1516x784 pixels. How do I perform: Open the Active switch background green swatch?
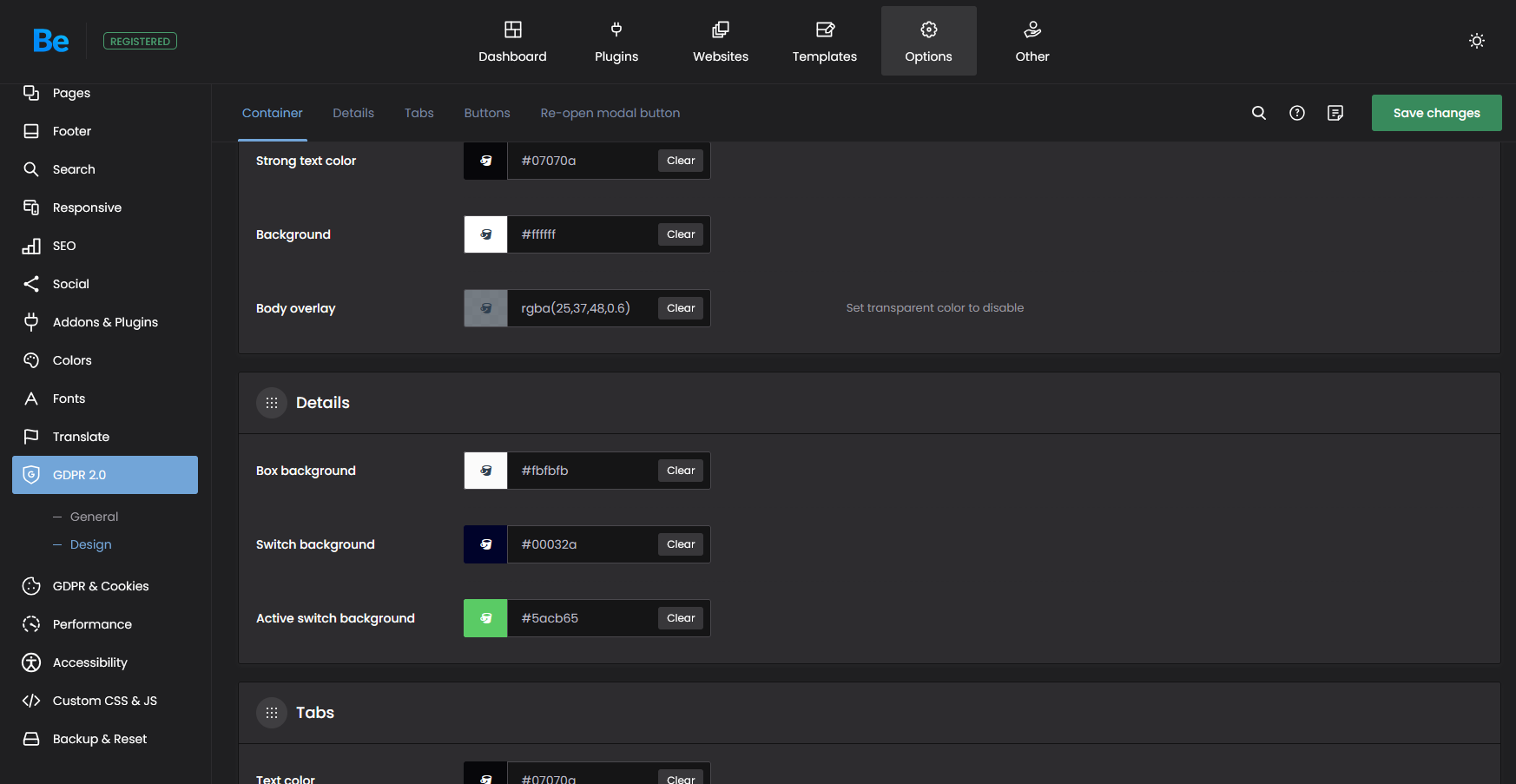[485, 618]
